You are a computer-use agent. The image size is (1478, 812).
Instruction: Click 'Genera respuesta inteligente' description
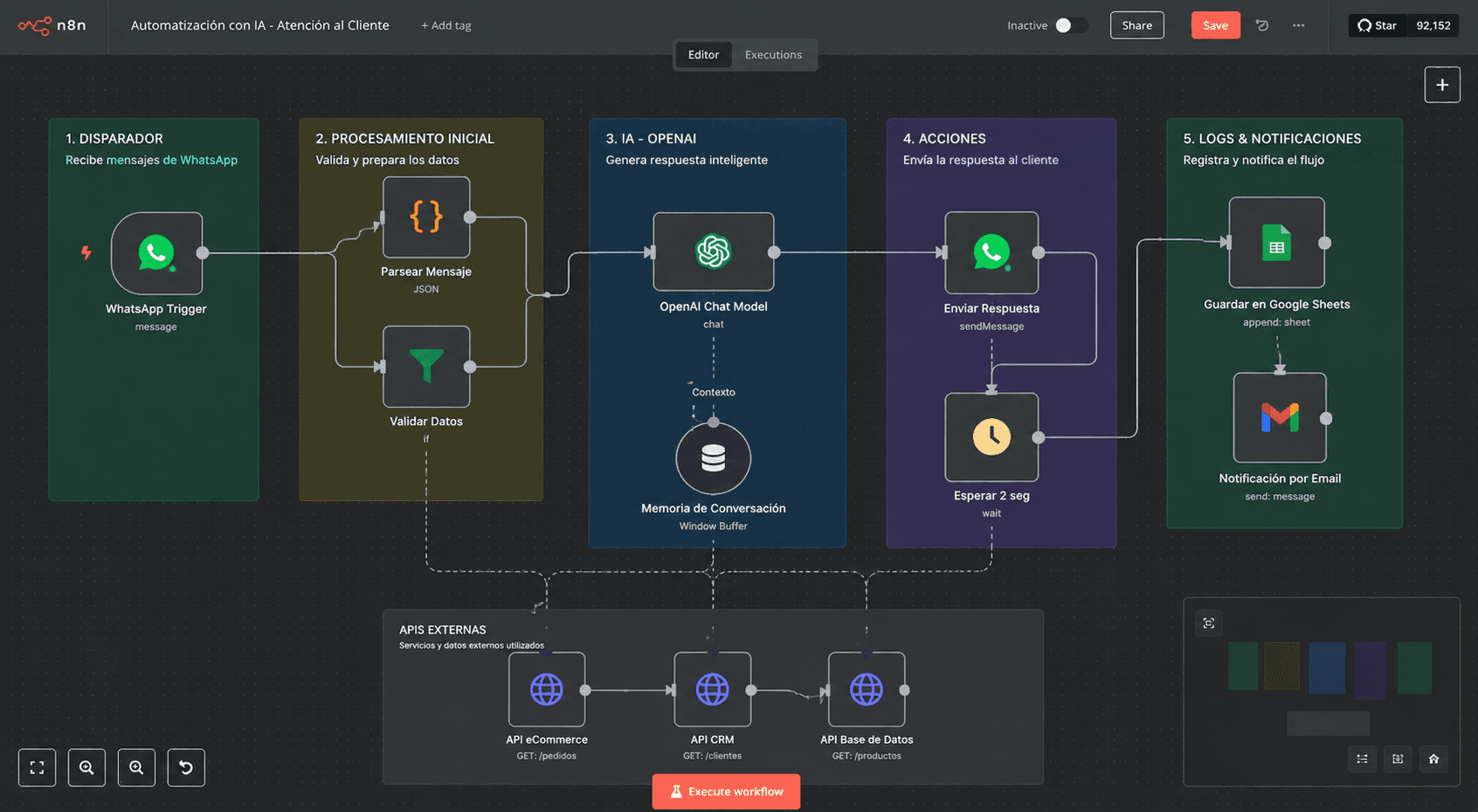tap(687, 160)
